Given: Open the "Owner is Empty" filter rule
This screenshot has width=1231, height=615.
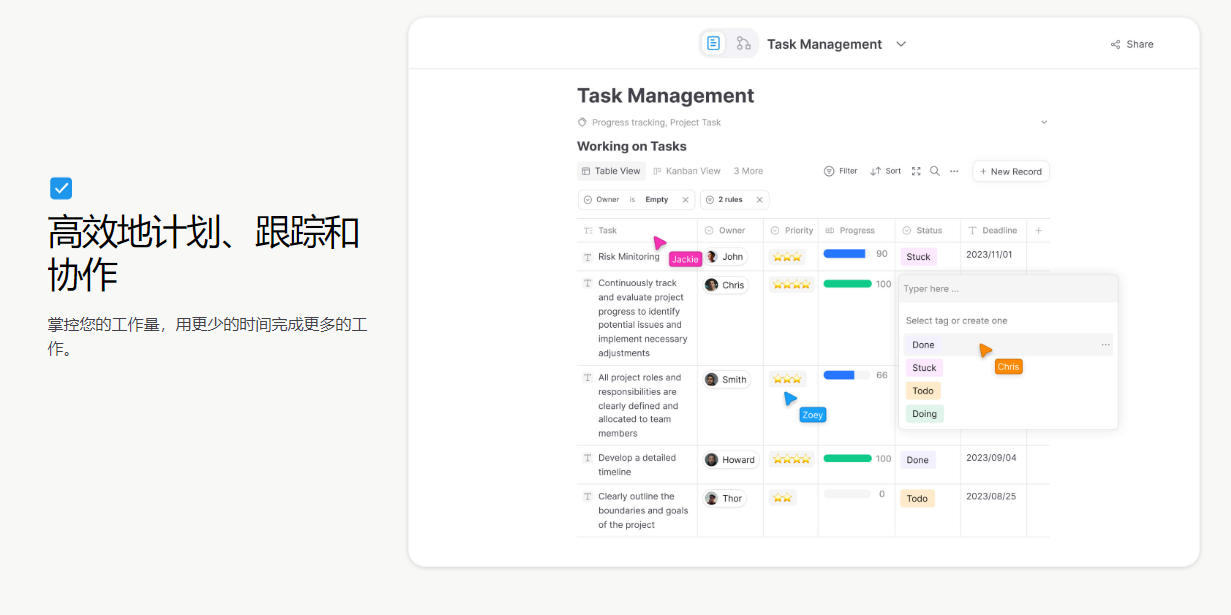Looking at the screenshot, I should [636, 200].
